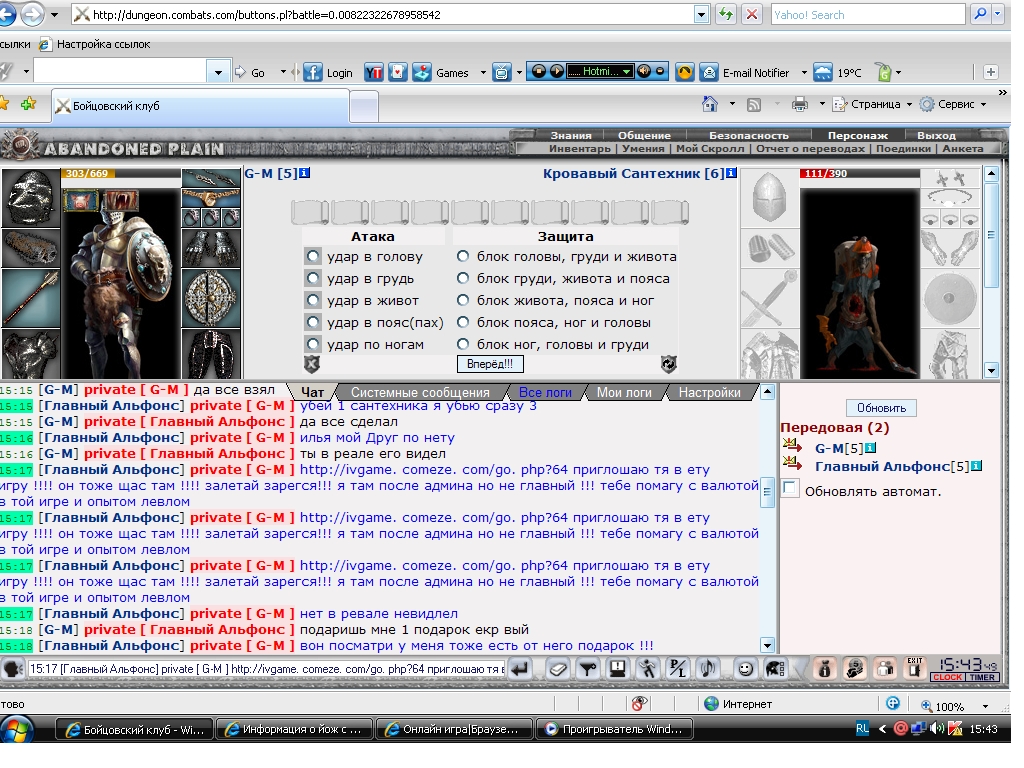Click the Обновить button in player list
The image size is (1024, 768).
point(881,408)
